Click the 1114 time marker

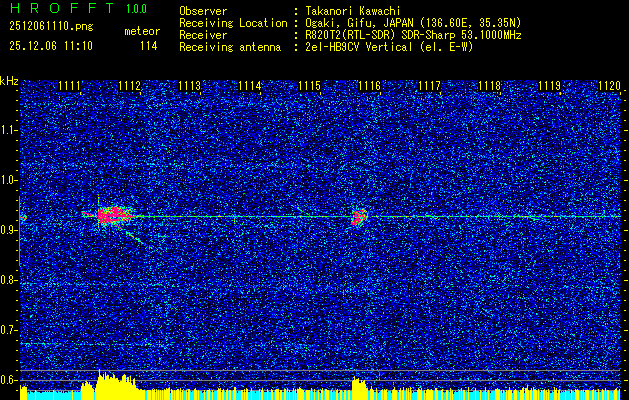click(250, 86)
